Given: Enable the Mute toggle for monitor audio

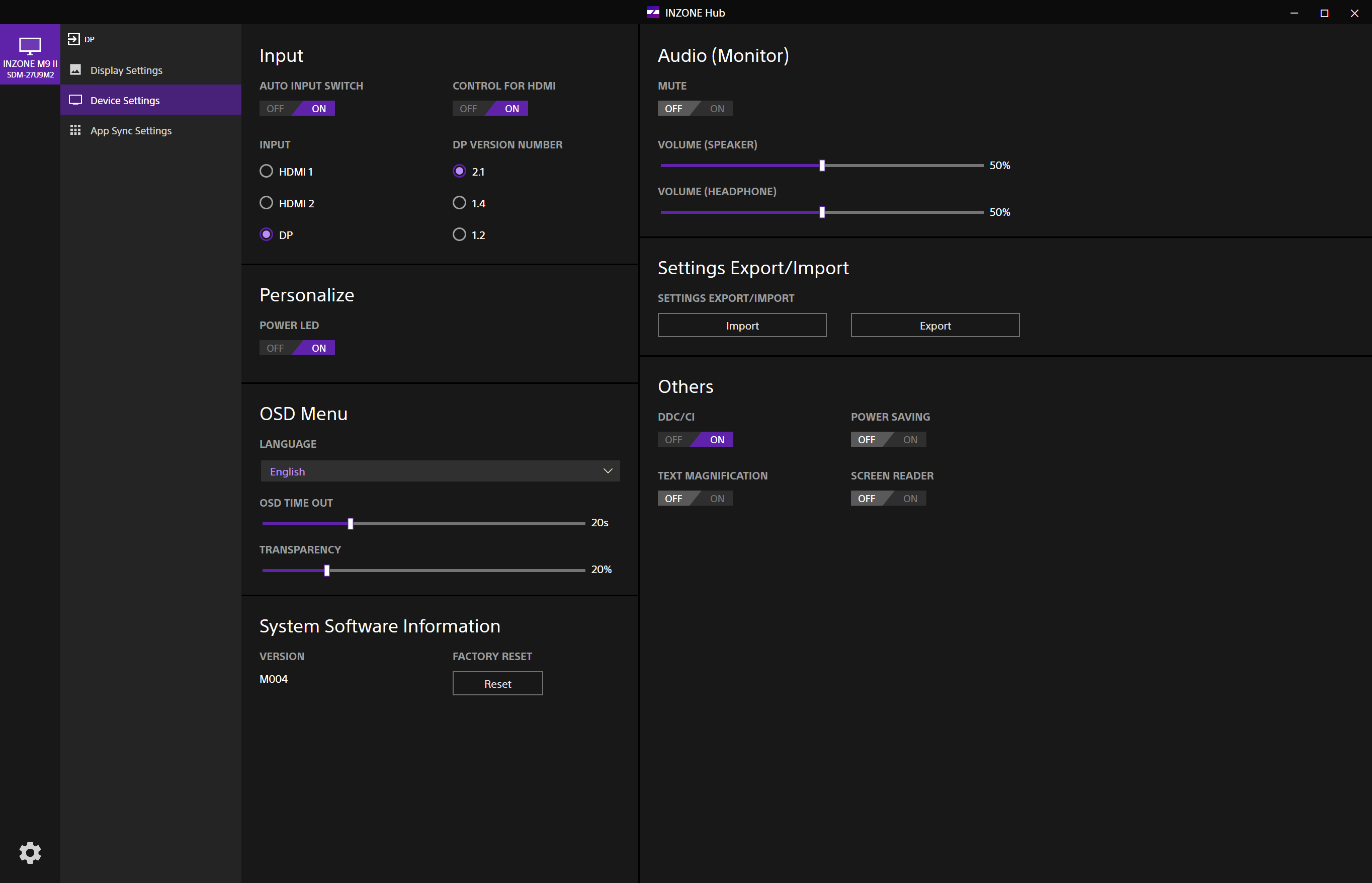Looking at the screenshot, I should pos(695,108).
